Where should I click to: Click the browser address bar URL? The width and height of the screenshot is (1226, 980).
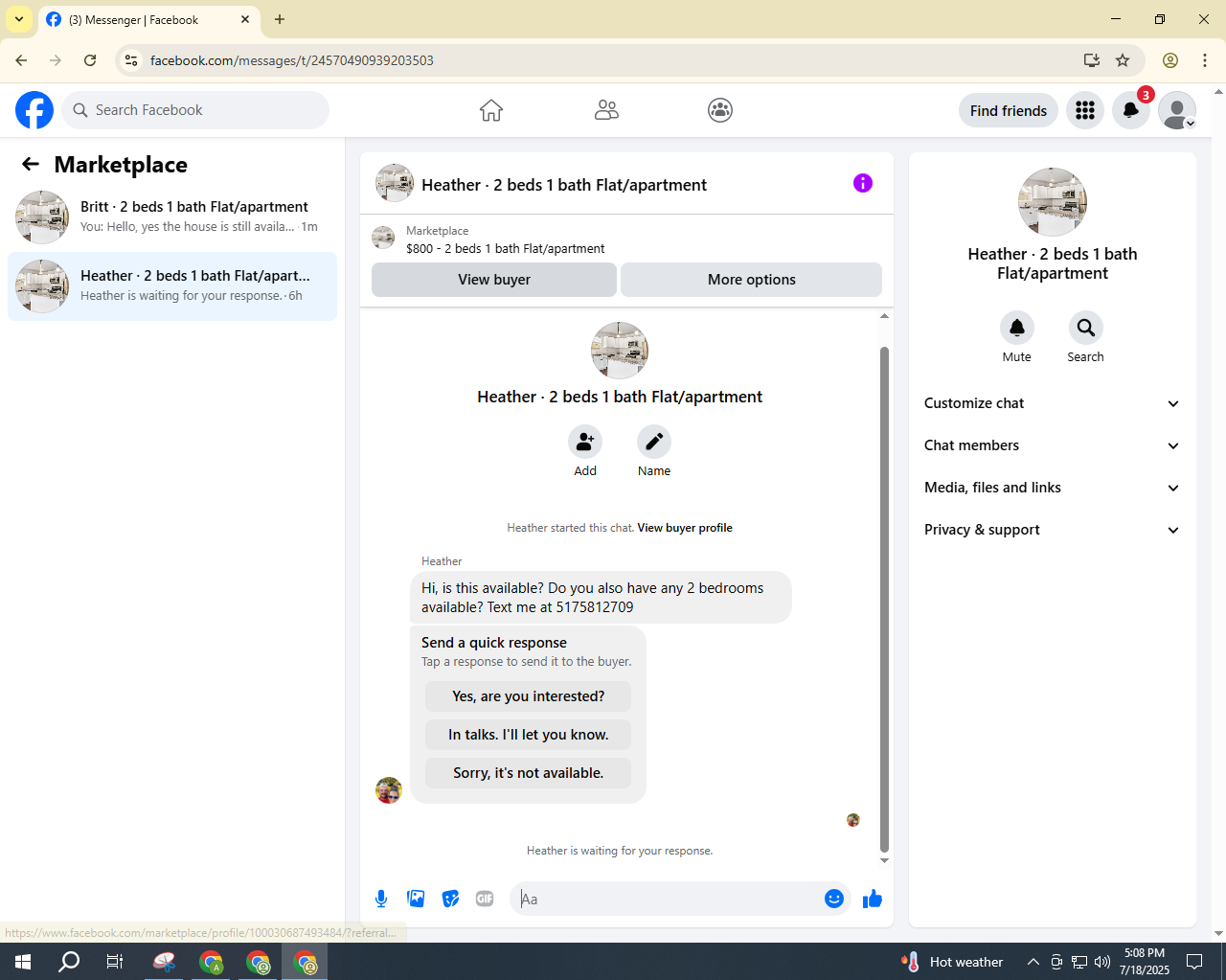pyautogui.click(x=292, y=60)
